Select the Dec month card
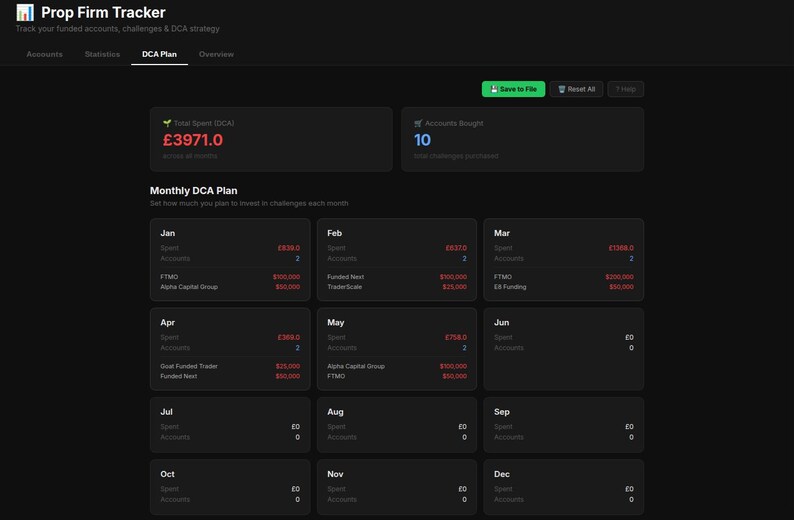Image resolution: width=794 pixels, height=520 pixels. click(x=564, y=487)
